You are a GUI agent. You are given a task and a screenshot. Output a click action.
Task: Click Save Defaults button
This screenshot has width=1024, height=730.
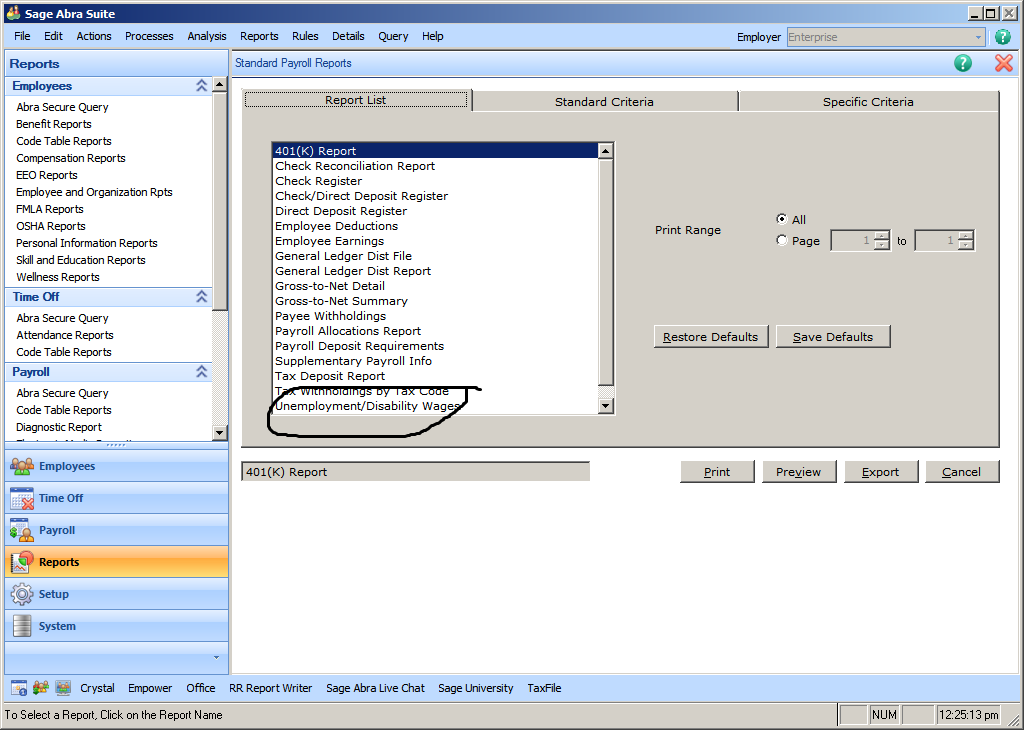point(833,336)
